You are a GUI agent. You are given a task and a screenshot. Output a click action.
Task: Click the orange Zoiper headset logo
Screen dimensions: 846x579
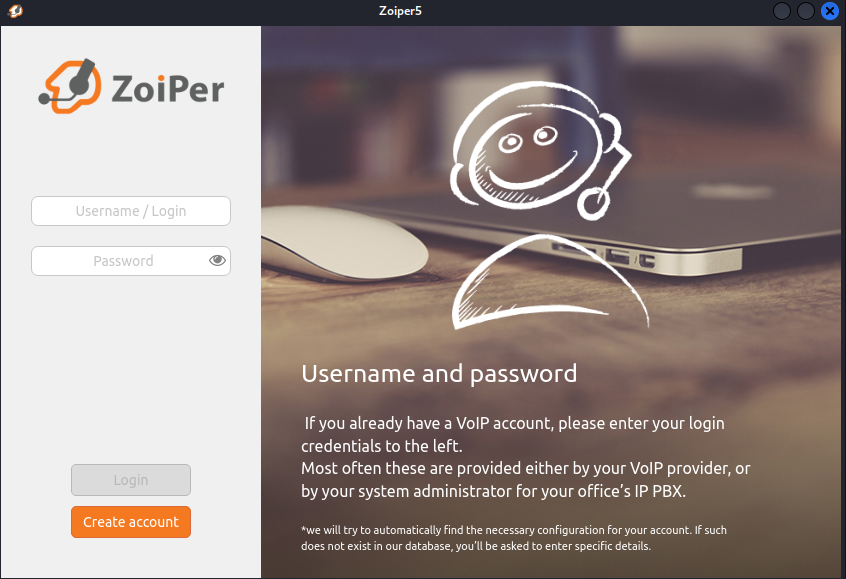(70, 86)
